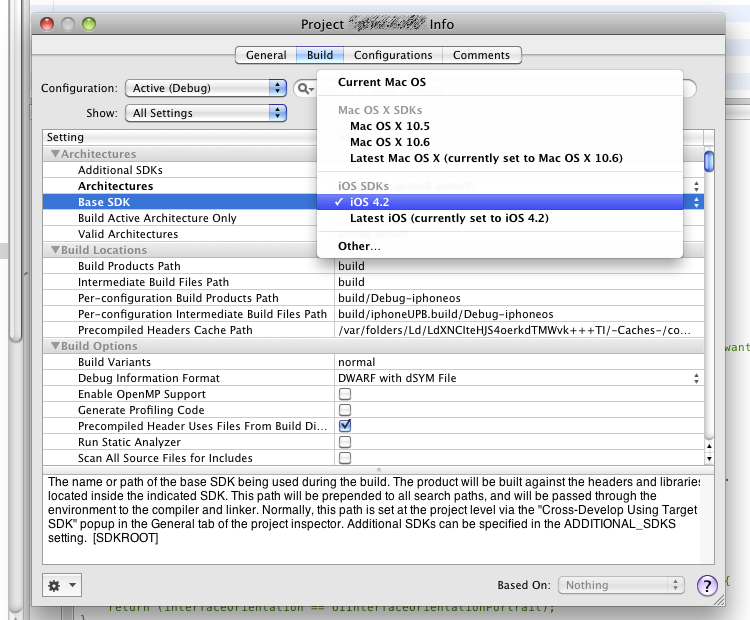This screenshot has height=620, width=750.
Task: Select the Base SDK row
Action: 180,202
